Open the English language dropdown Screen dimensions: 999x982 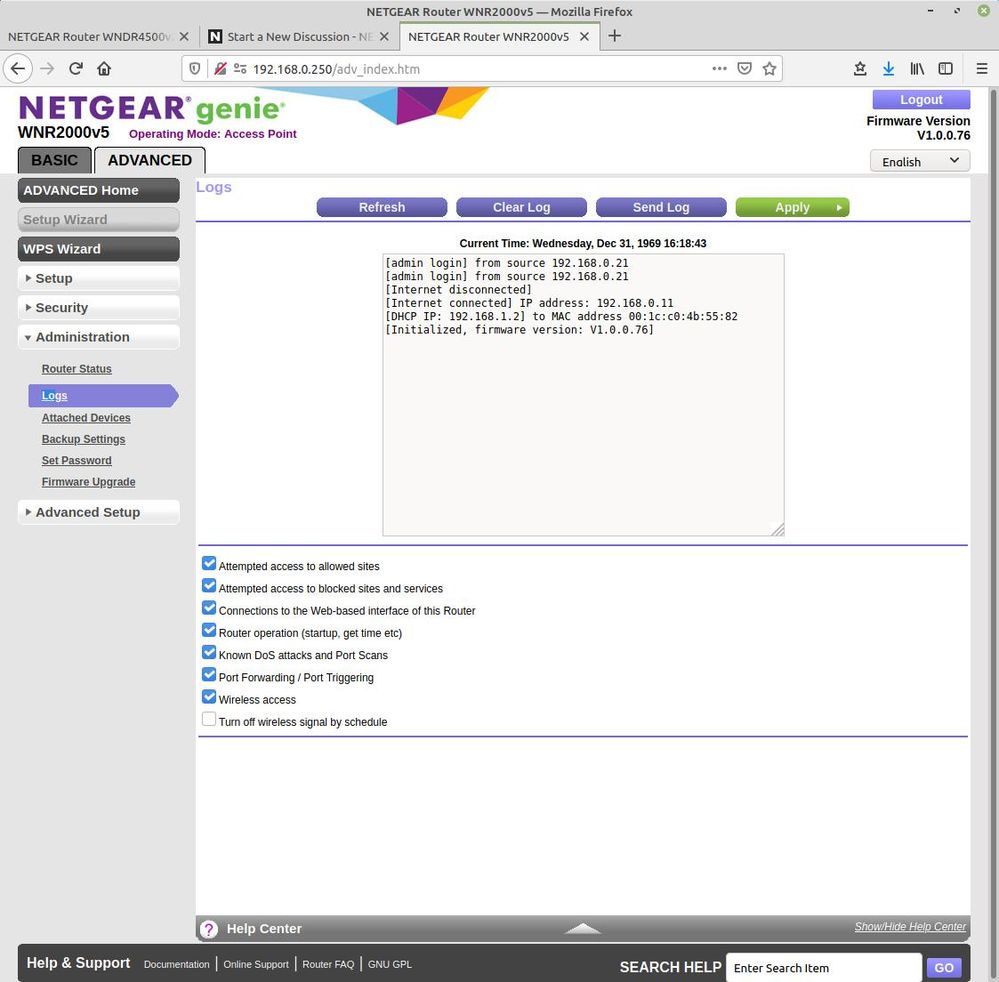point(920,161)
